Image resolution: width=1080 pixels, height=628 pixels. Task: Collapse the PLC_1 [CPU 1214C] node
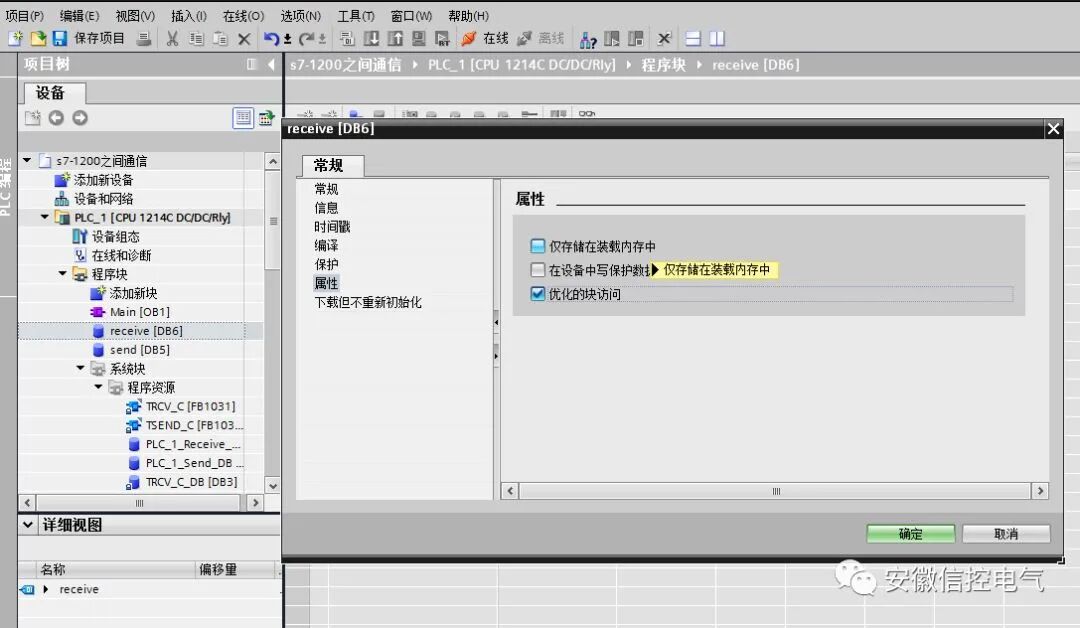pyautogui.click(x=45, y=217)
